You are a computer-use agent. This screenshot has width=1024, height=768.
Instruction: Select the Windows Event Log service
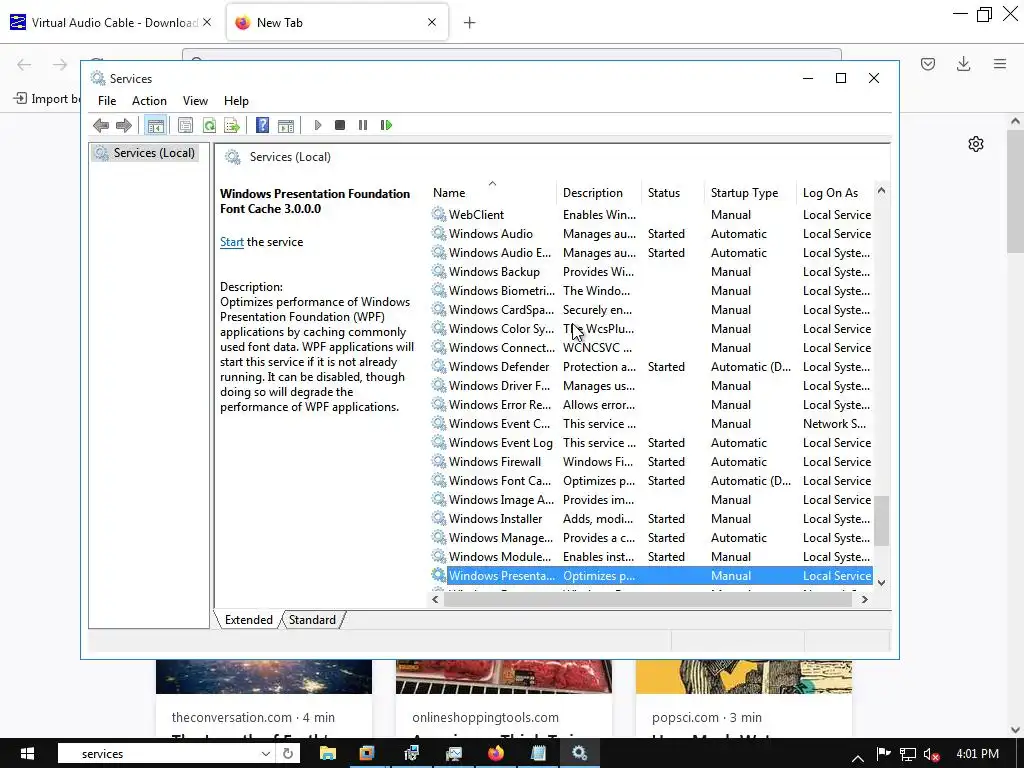[x=651, y=443]
